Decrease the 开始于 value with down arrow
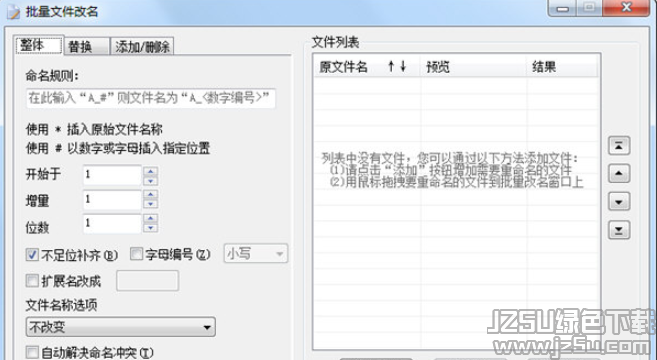 click(x=150, y=181)
